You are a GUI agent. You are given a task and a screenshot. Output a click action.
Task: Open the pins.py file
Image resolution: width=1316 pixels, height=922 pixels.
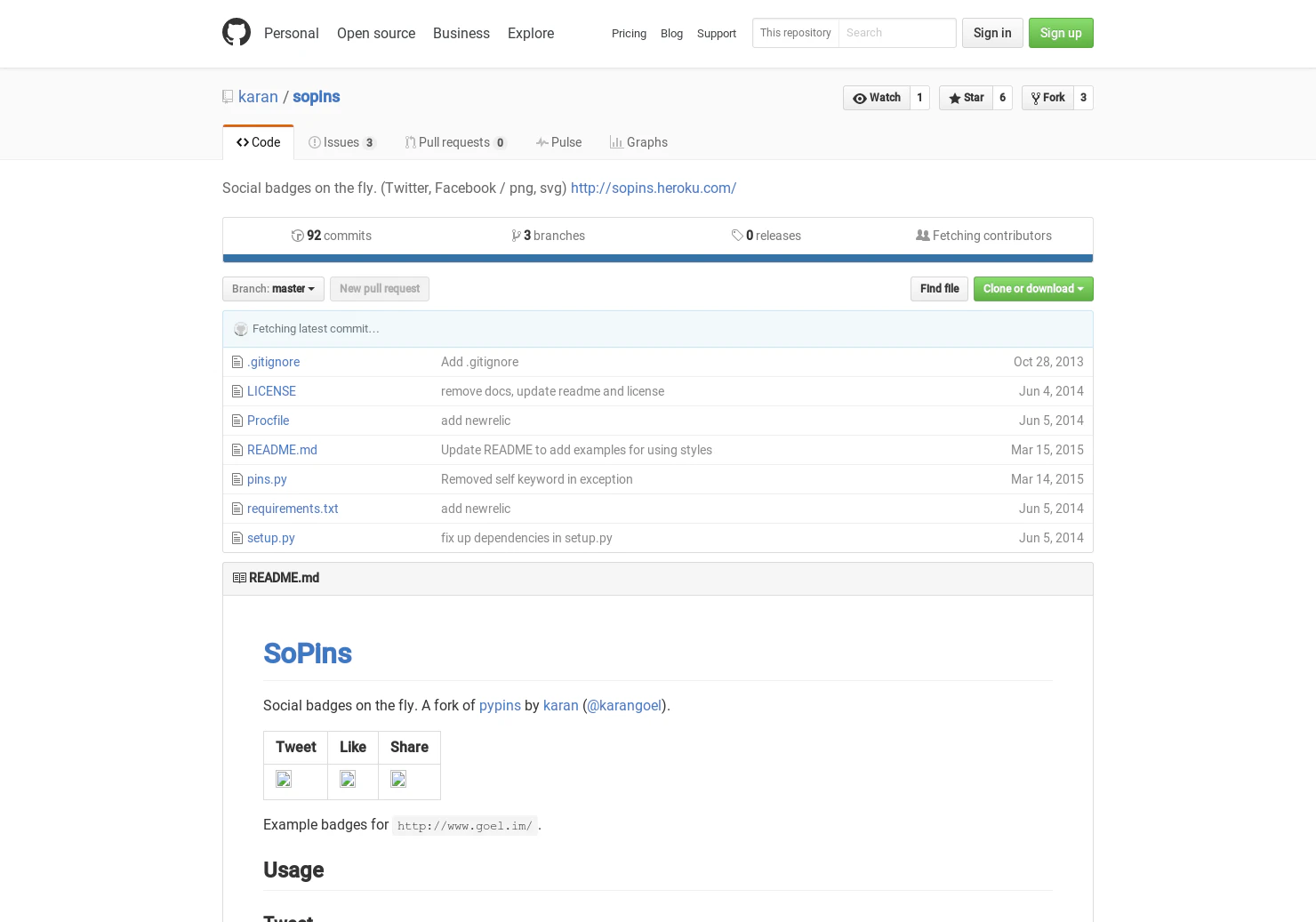(x=267, y=479)
